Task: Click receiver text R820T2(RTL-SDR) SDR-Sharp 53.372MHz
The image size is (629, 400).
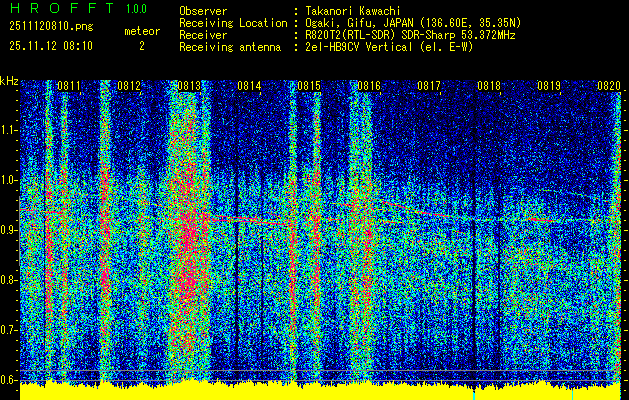Action: point(410,35)
